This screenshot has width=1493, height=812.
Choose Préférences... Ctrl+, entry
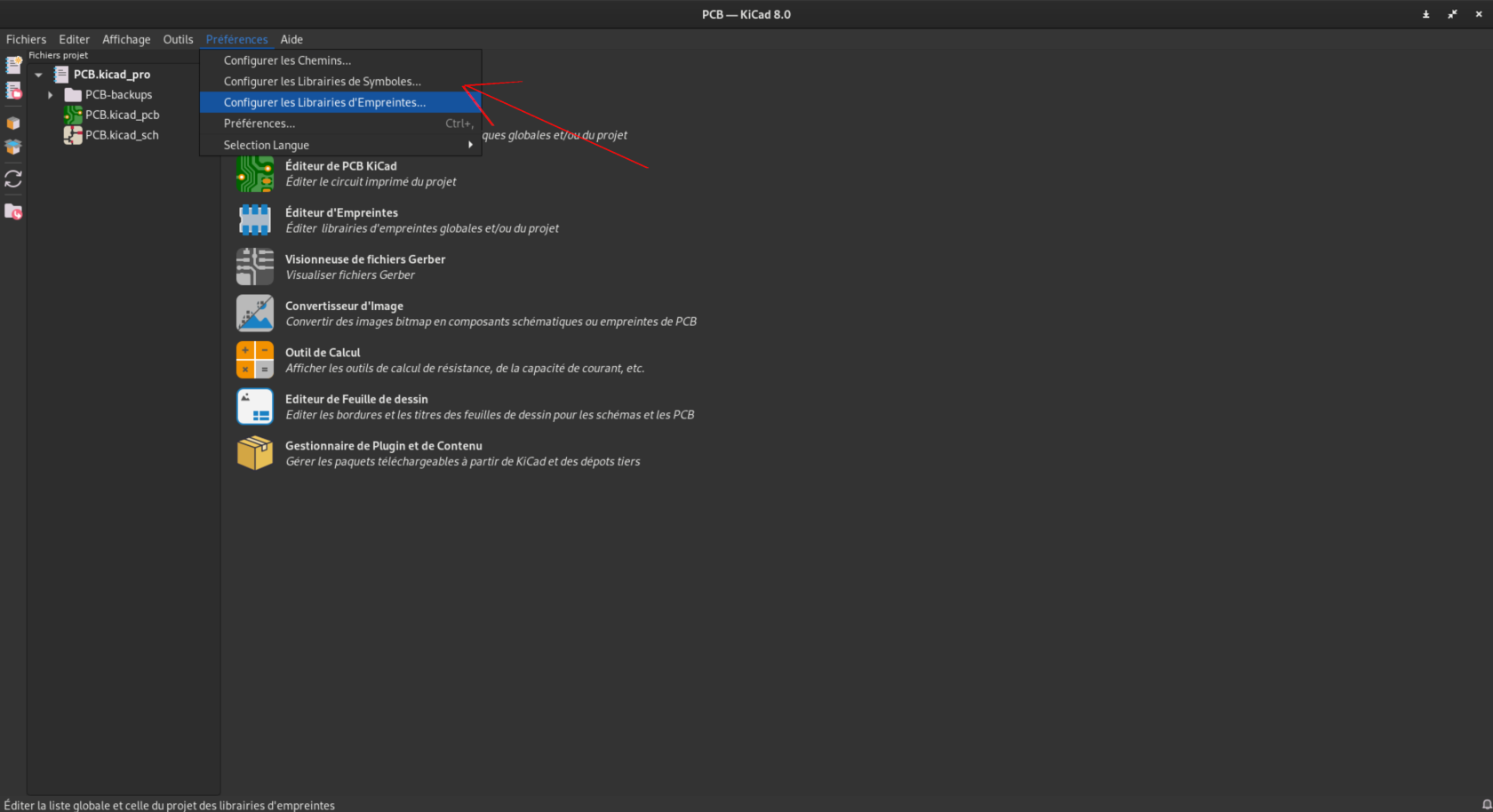(340, 123)
